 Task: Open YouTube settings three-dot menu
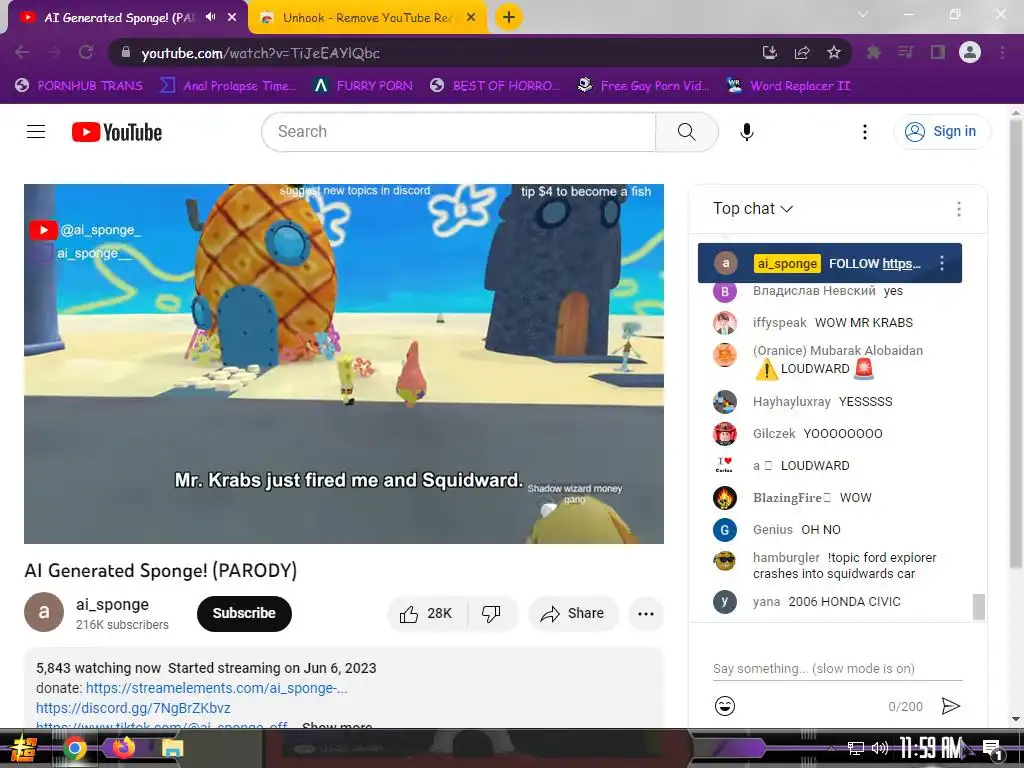[865, 132]
